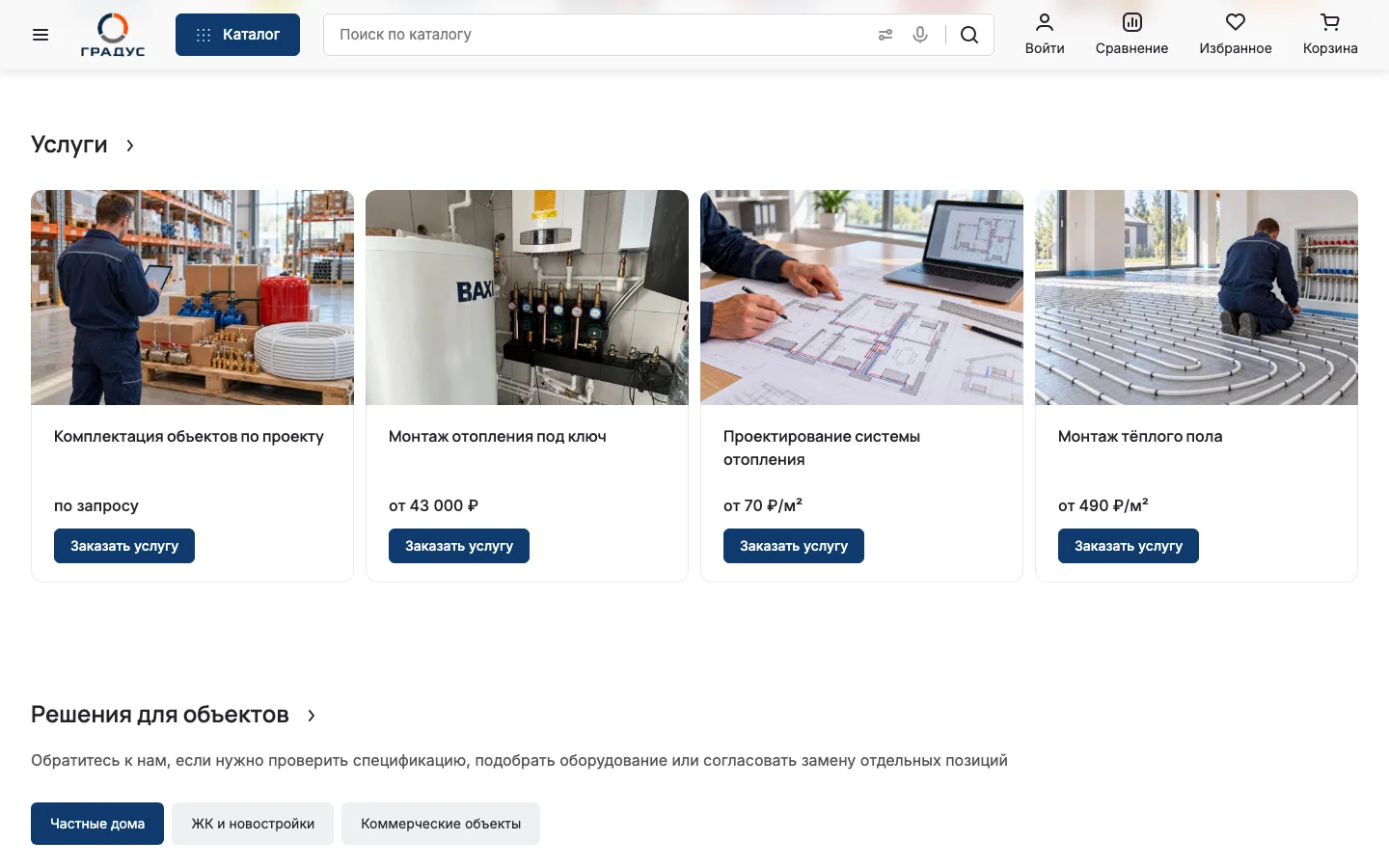Order Монтаж отопления под ключ service
Image resolution: width=1389 pixels, height=868 pixels.
(x=459, y=546)
